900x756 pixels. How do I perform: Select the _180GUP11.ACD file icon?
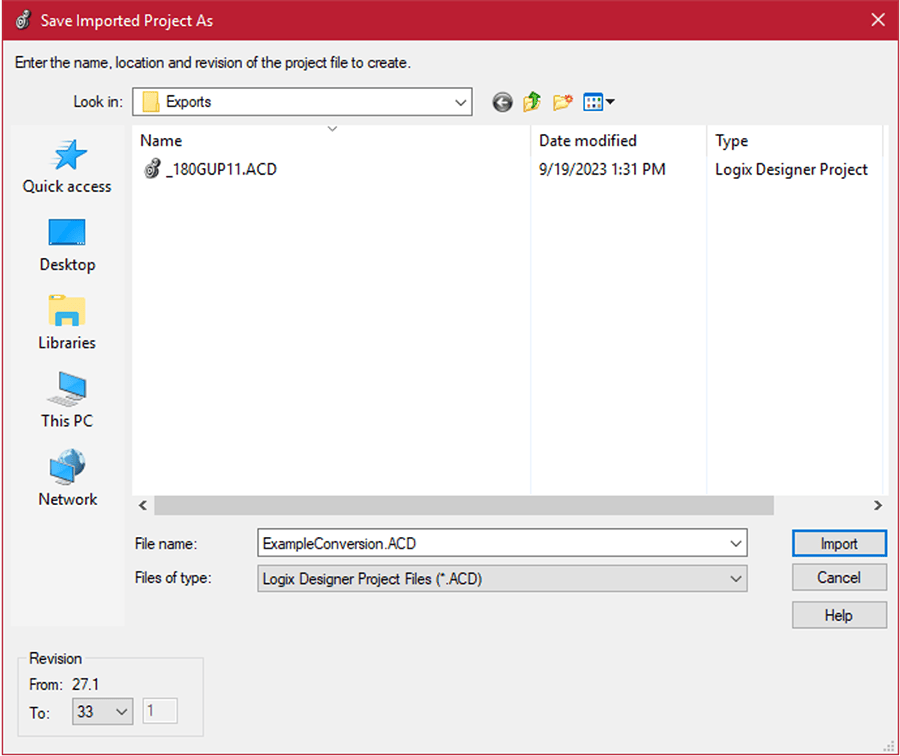pyautogui.click(x=152, y=169)
